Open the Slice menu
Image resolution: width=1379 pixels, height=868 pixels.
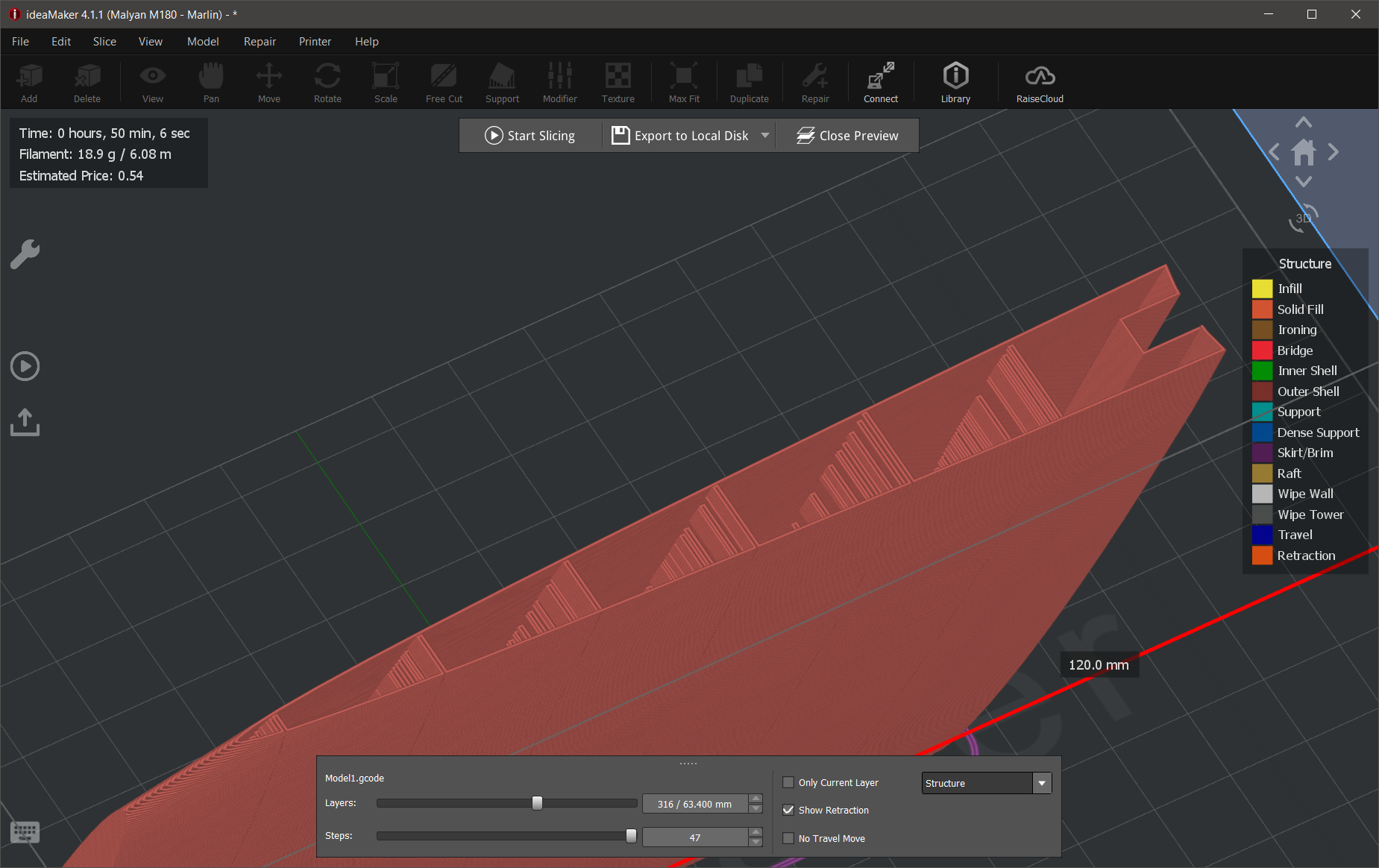click(x=104, y=42)
